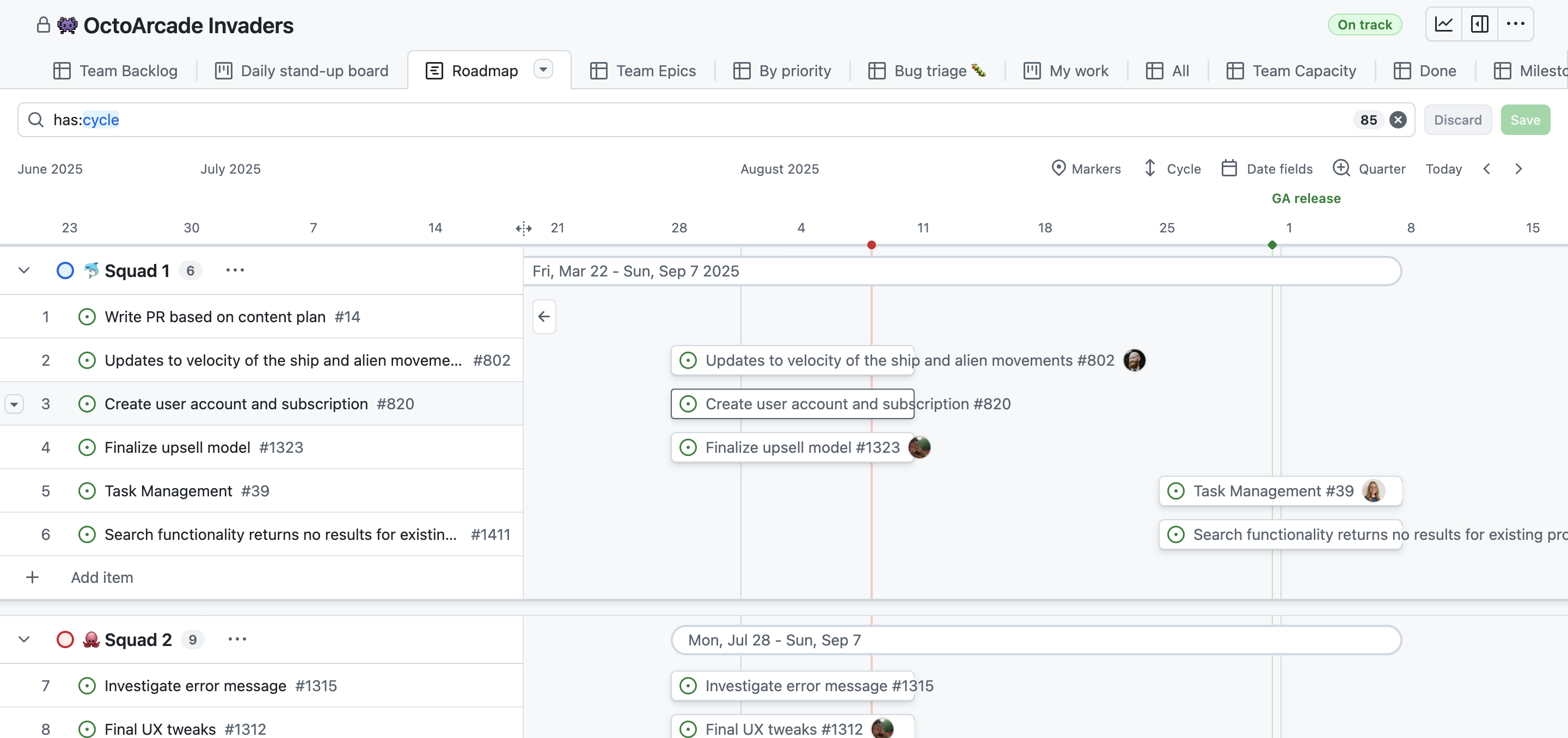This screenshot has height=738, width=1568.
Task: Open the Roadmap view dropdown arrow
Action: (x=543, y=69)
